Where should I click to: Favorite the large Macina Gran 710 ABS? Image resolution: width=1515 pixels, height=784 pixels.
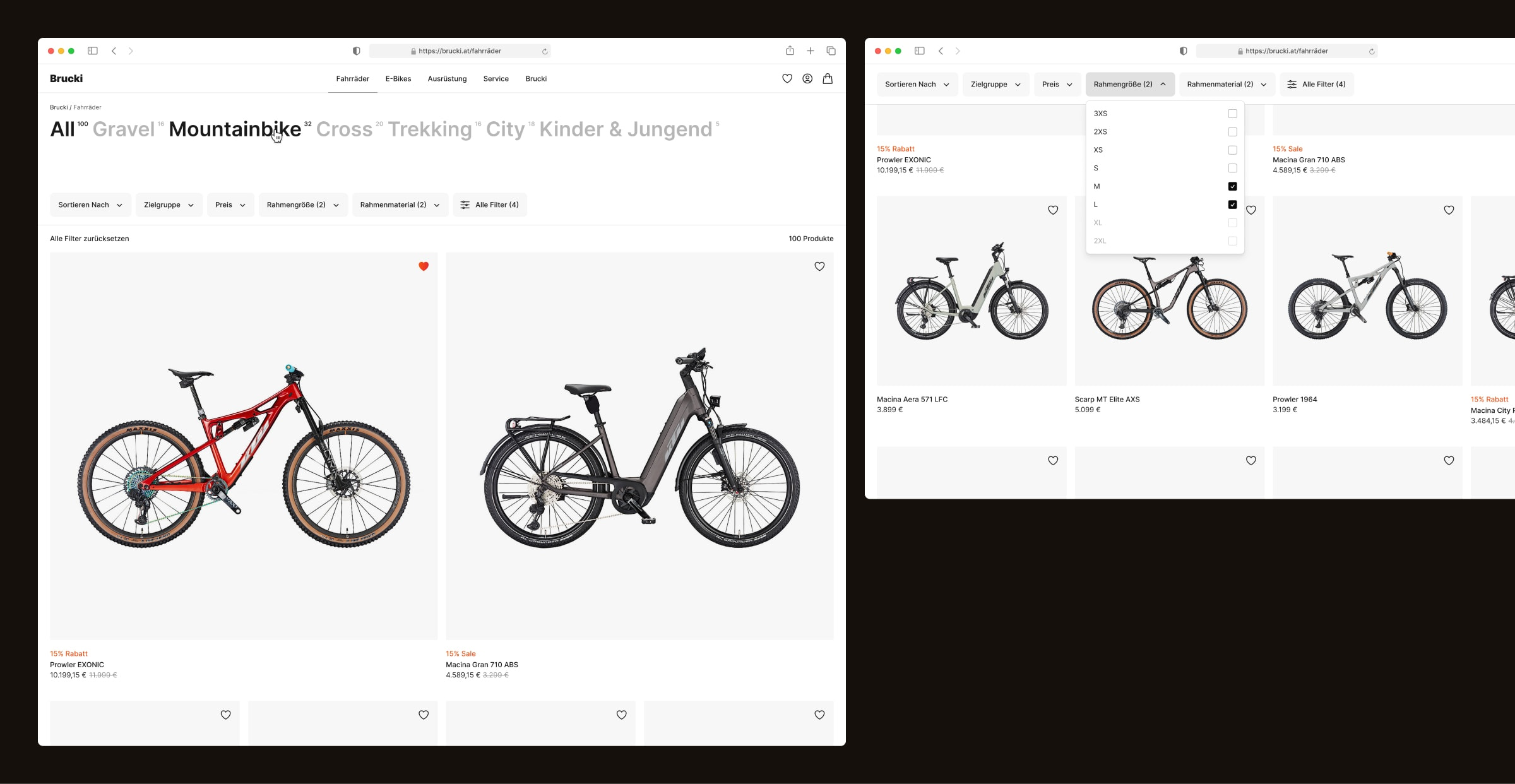[x=819, y=266]
